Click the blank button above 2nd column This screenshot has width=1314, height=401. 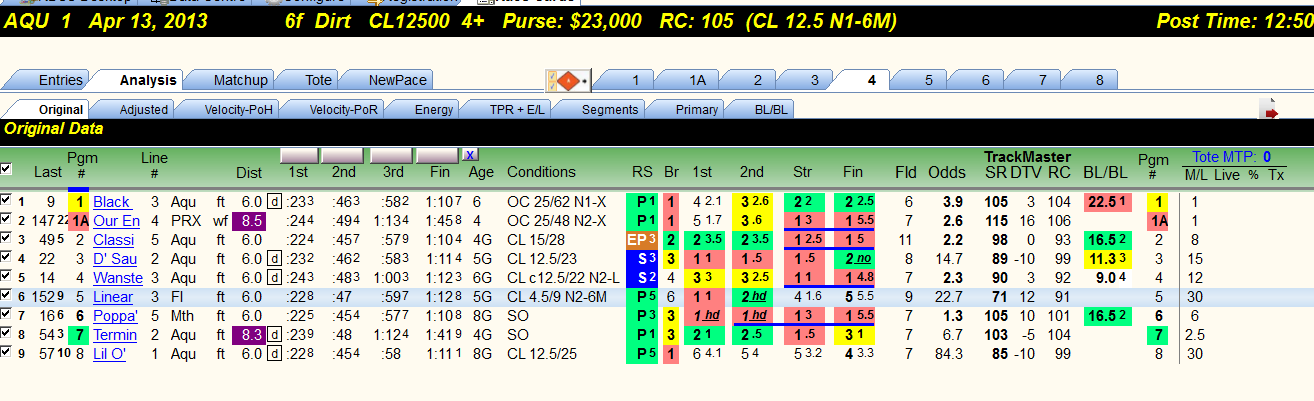pyautogui.click(x=343, y=155)
